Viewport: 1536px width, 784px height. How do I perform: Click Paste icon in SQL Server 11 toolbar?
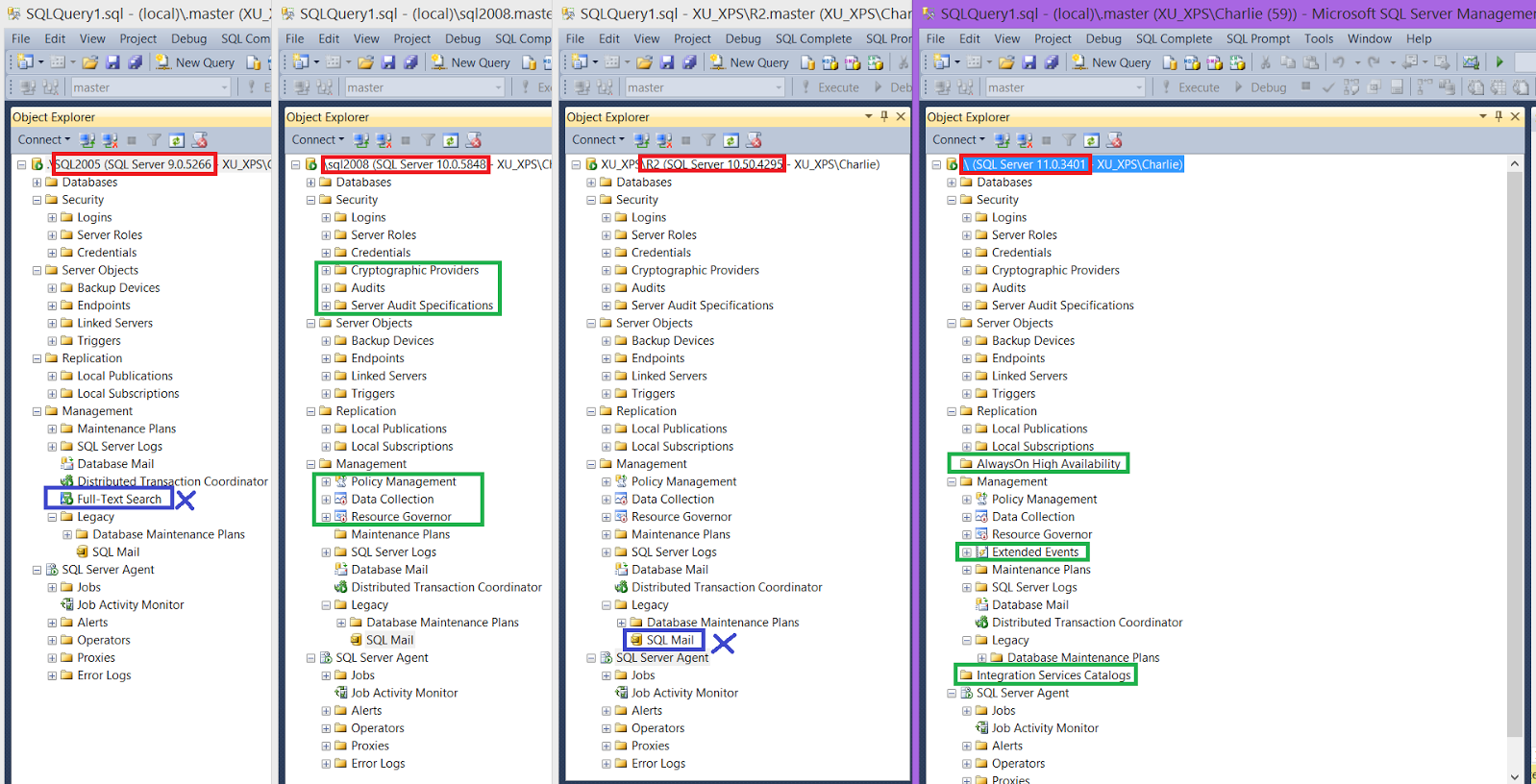tap(1310, 62)
